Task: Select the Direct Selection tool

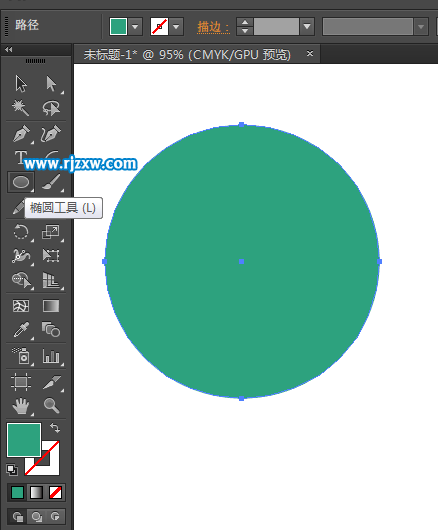Action: (x=51, y=83)
